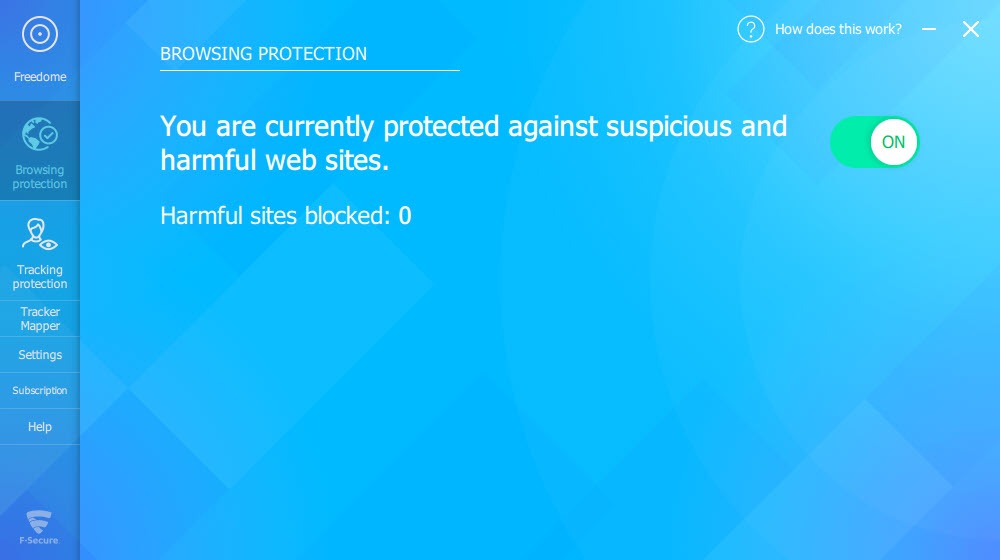The width and height of the screenshot is (1000, 560).
Task: Open the Subscription page
Action: (40, 390)
